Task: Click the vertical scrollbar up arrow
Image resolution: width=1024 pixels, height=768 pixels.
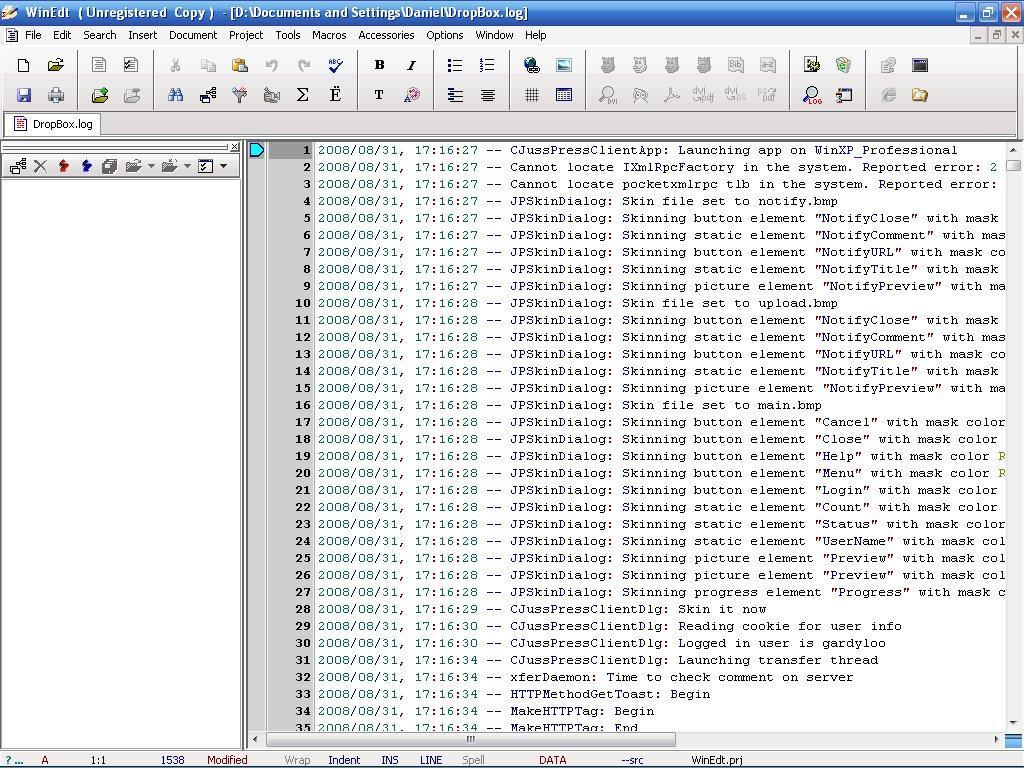Action: click(x=1013, y=150)
